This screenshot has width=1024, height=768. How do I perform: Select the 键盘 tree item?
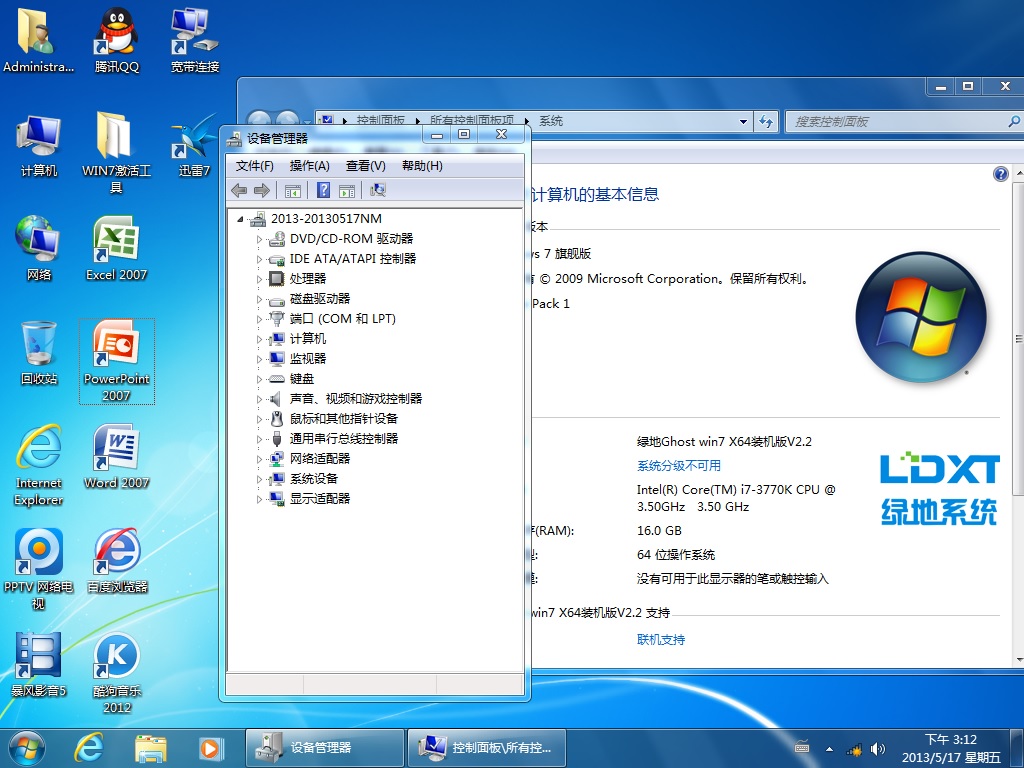pos(302,379)
